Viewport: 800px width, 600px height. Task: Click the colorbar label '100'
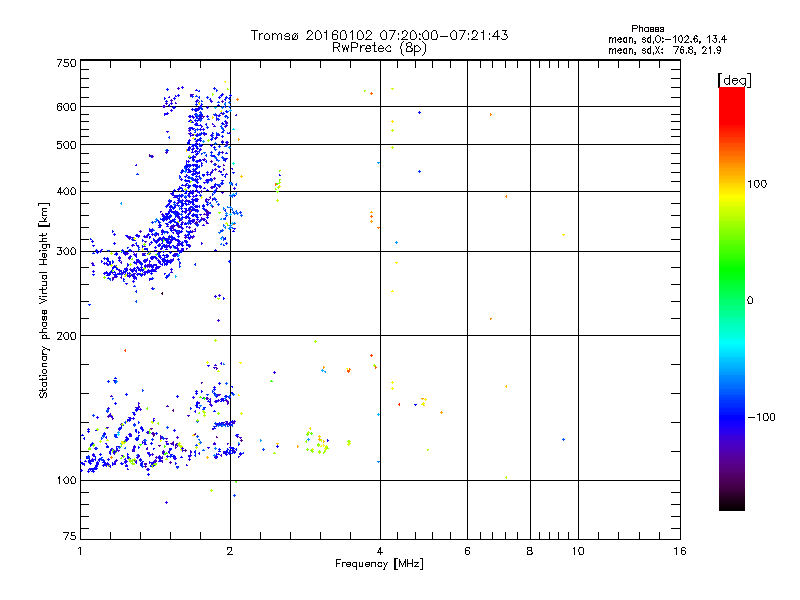click(757, 184)
